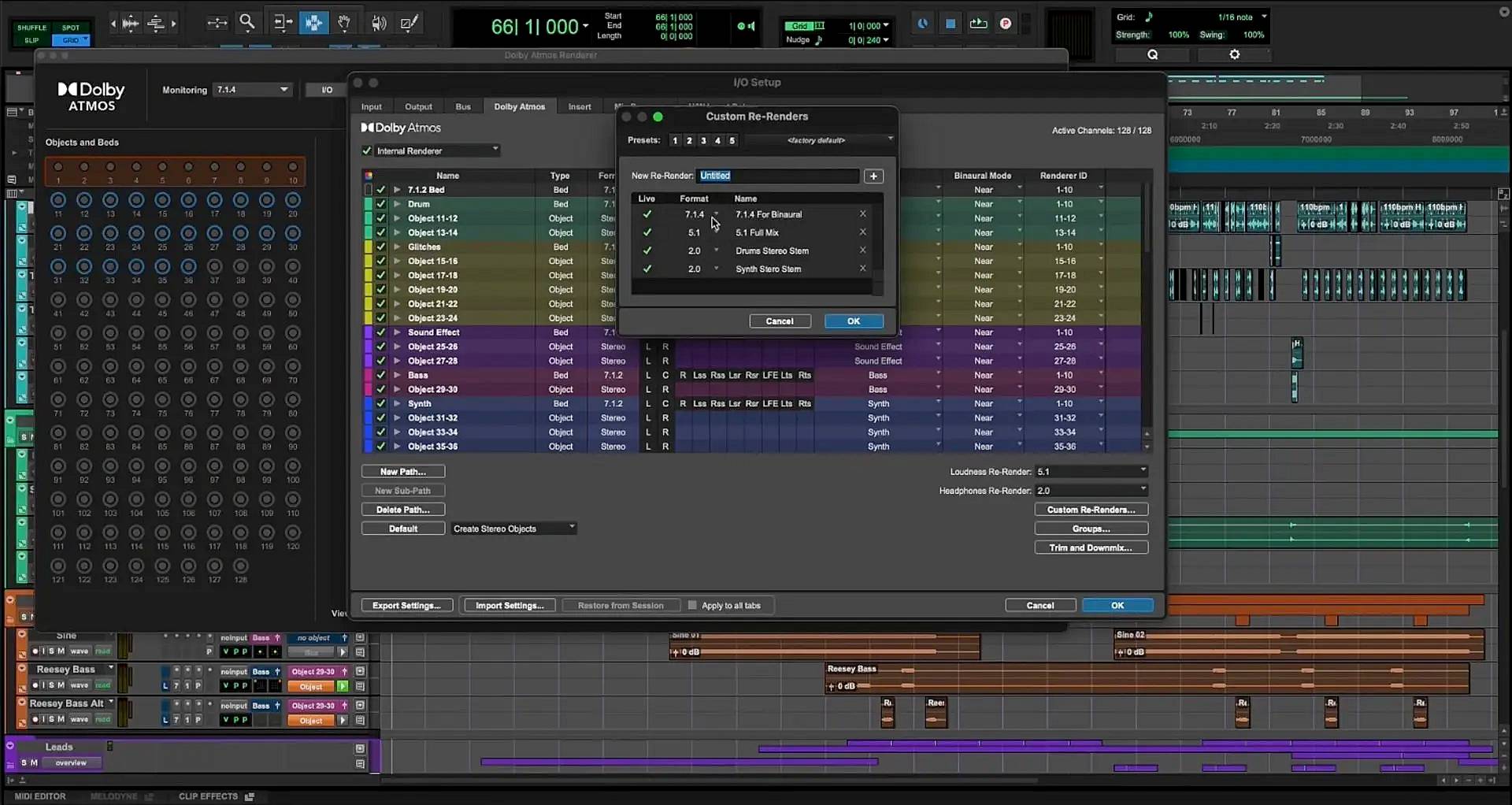Toggle the Live checkbox for 5.1 Full Mix
This screenshot has height=805, width=1512.
click(647, 232)
